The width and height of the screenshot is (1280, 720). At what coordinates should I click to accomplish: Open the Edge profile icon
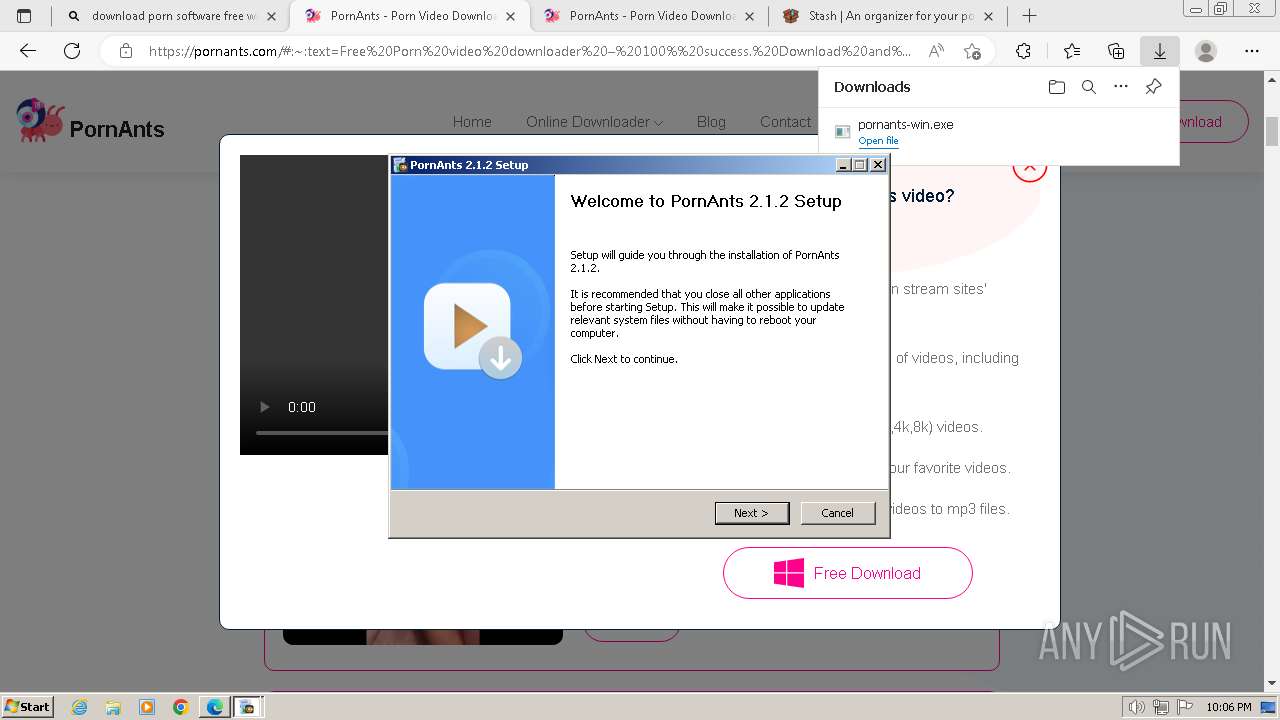[x=1206, y=51]
